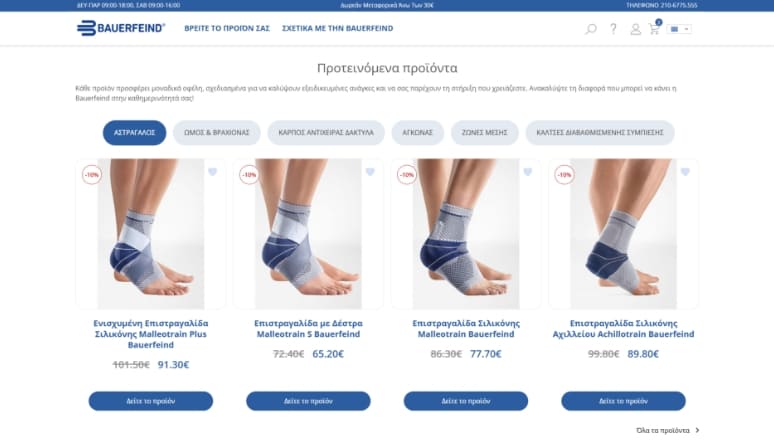
Task: Click the help question mark icon
Action: (x=613, y=29)
